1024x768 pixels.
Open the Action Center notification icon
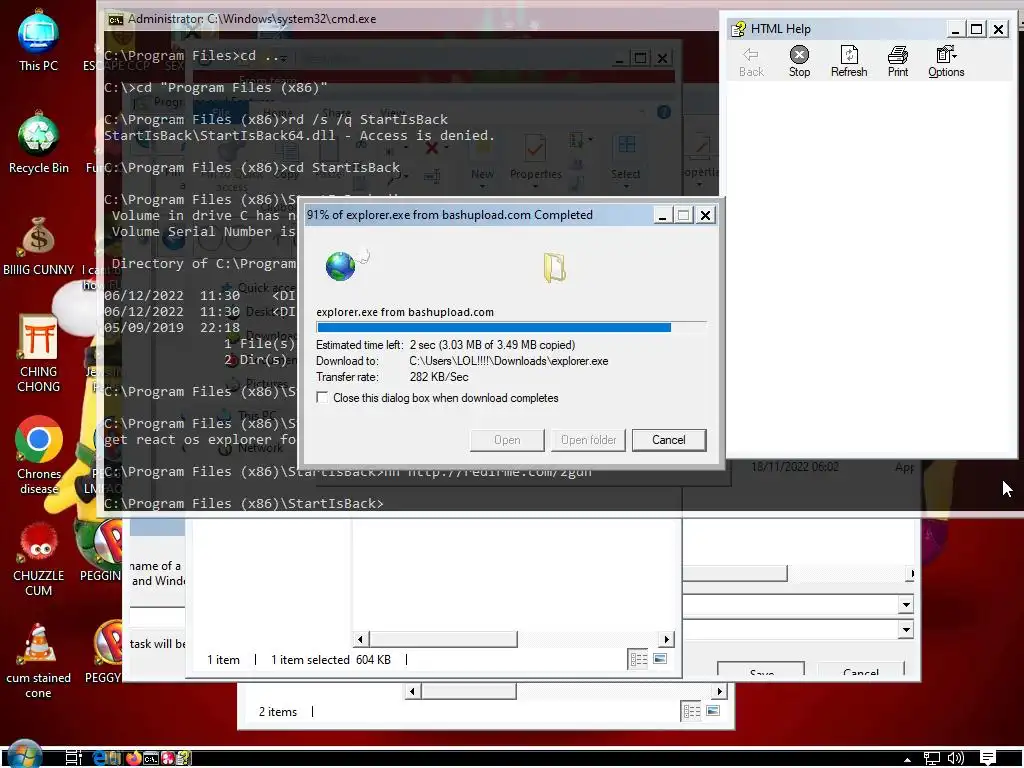click(987, 758)
